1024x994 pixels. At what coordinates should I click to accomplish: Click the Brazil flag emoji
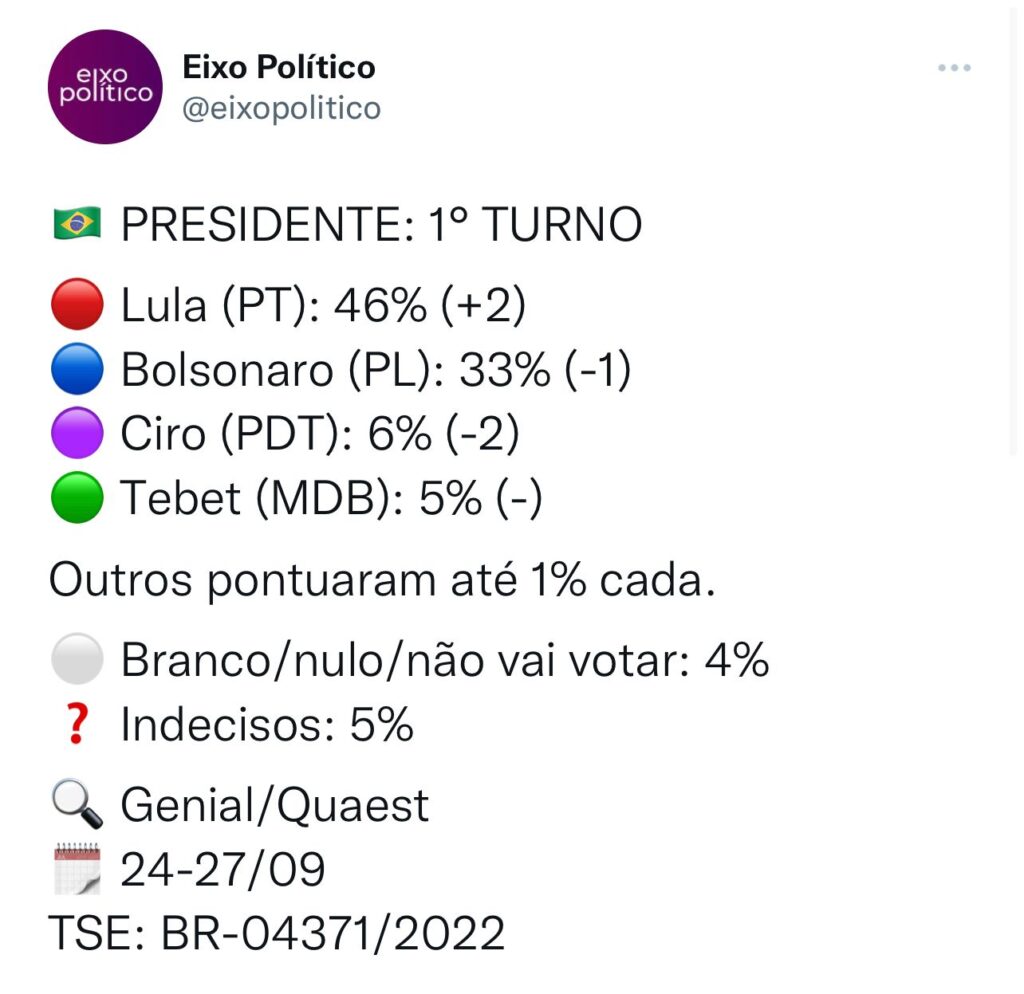point(76,226)
